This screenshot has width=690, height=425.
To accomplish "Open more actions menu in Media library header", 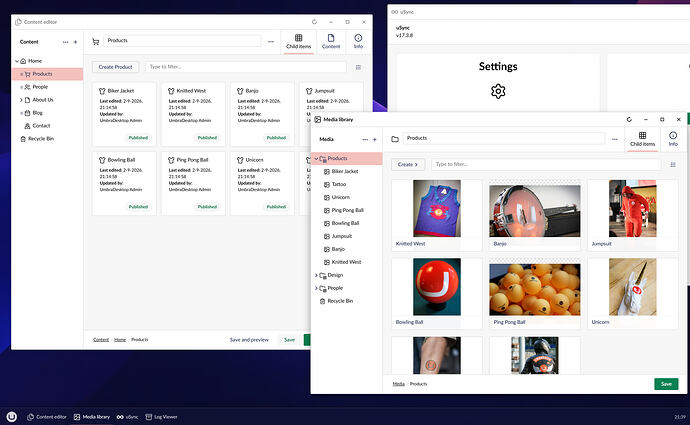I will point(614,139).
